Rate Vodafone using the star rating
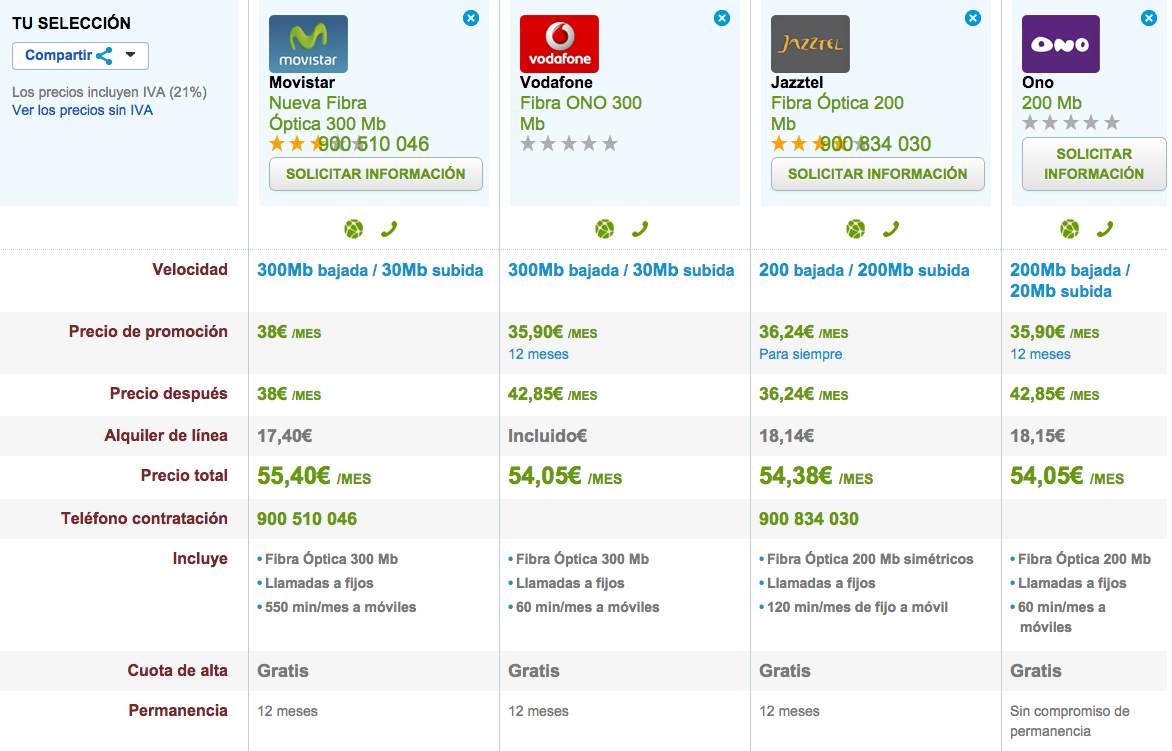Image resolution: width=1172 pixels, height=751 pixels. point(569,144)
